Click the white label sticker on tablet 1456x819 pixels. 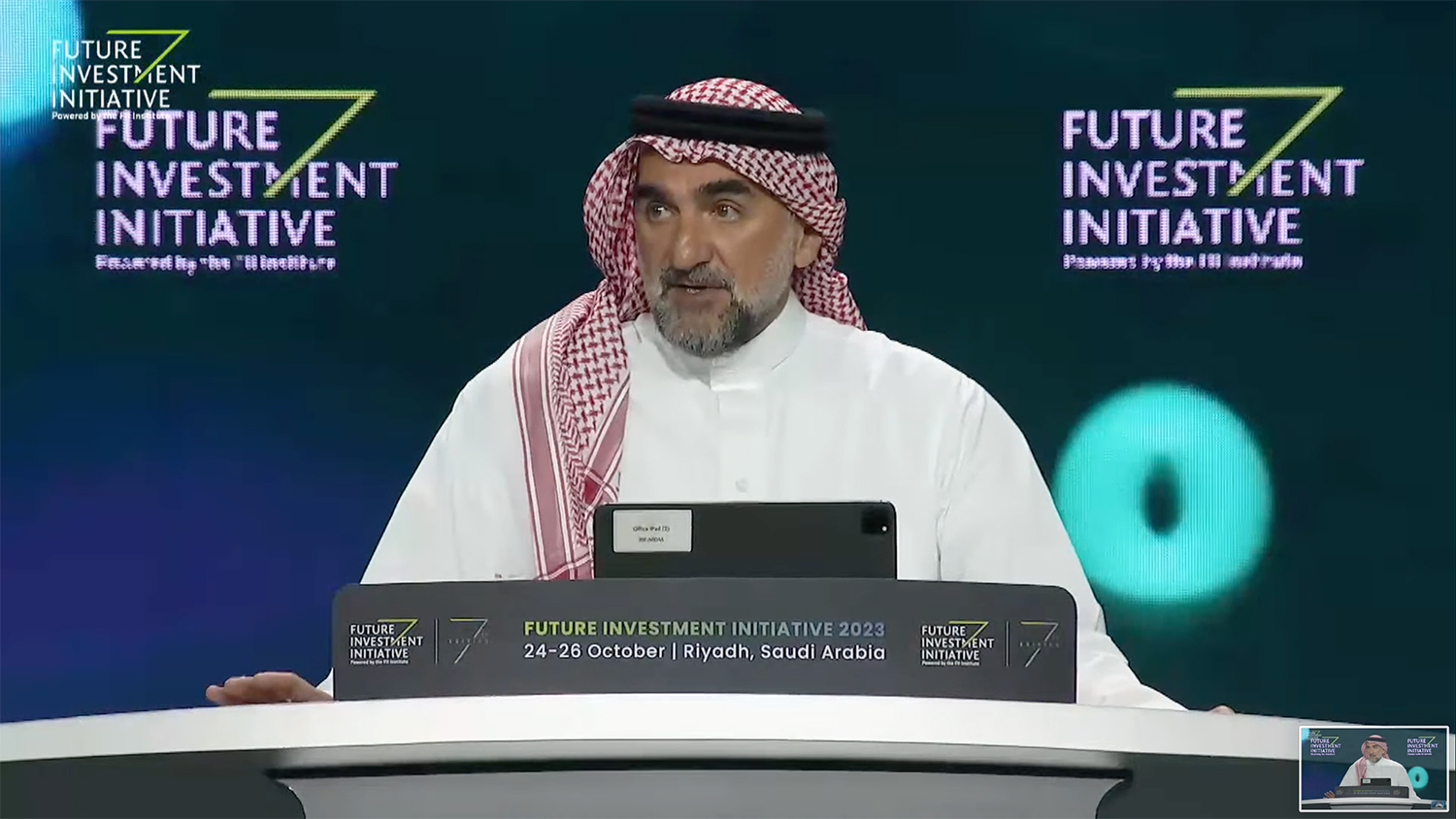pyautogui.click(x=651, y=532)
